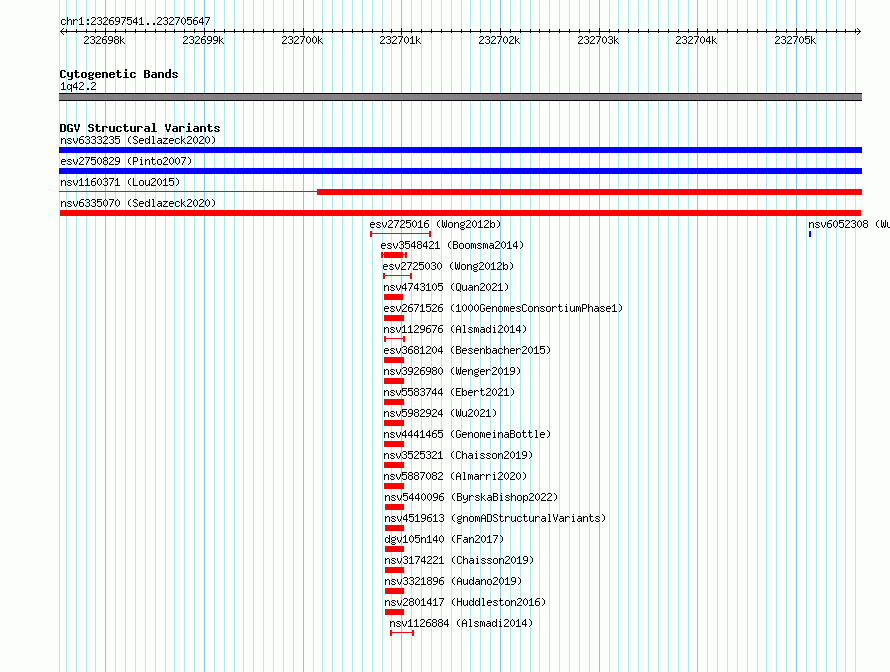Image resolution: width=890 pixels, height=672 pixels.
Task: Click dgv105n140 (Fan2017) entry
Action: (x=444, y=539)
